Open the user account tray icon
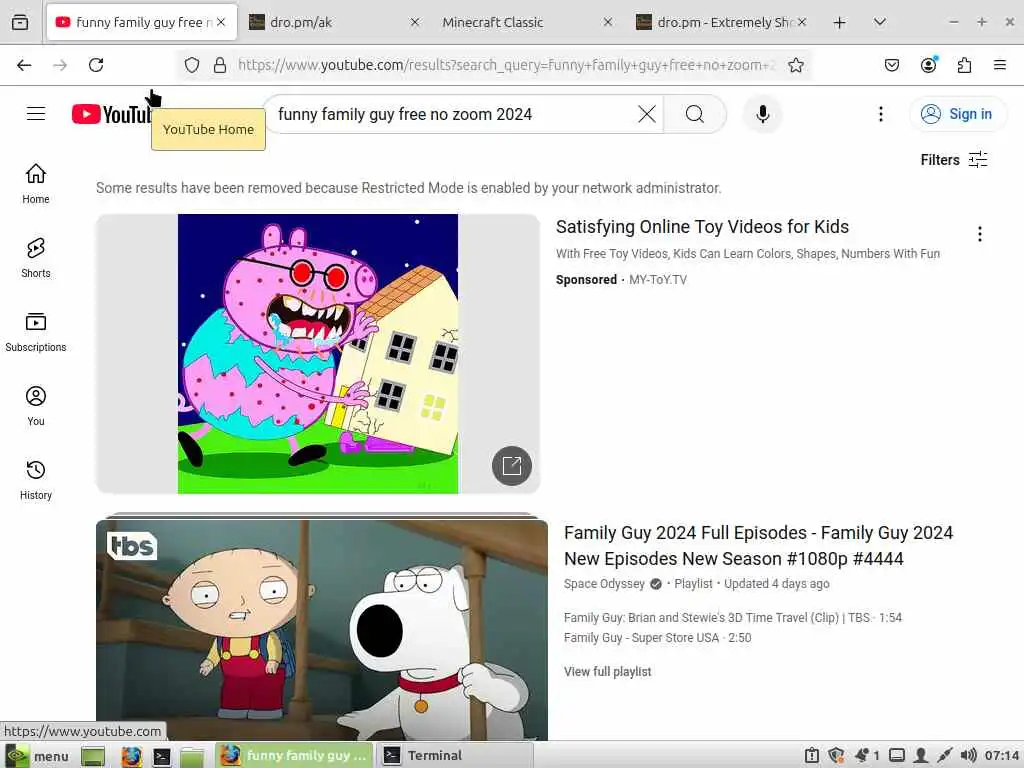 921,756
